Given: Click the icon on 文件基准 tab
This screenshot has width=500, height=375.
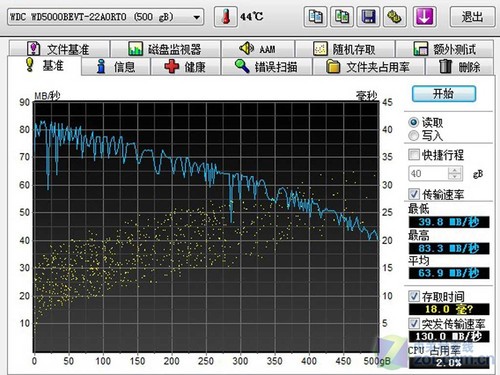Looking at the screenshot, I should click(x=33, y=49).
